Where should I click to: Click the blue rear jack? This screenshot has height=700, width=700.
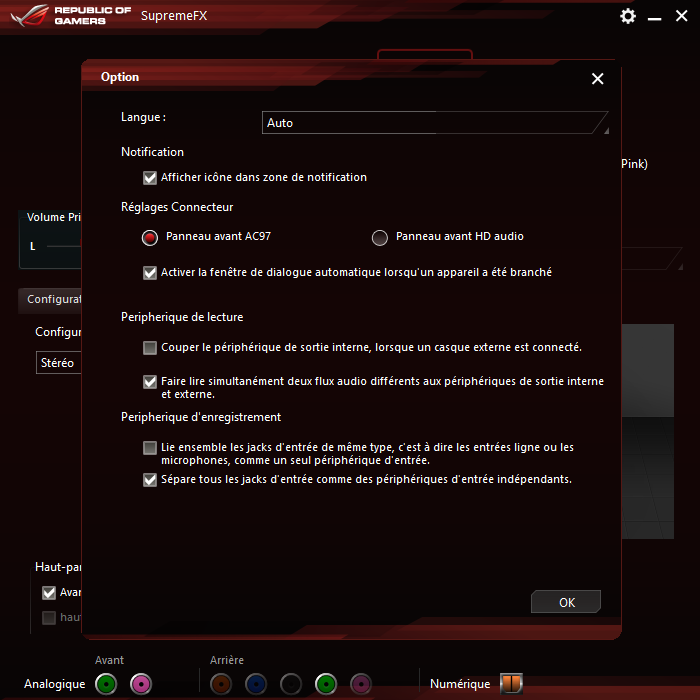coord(256,683)
